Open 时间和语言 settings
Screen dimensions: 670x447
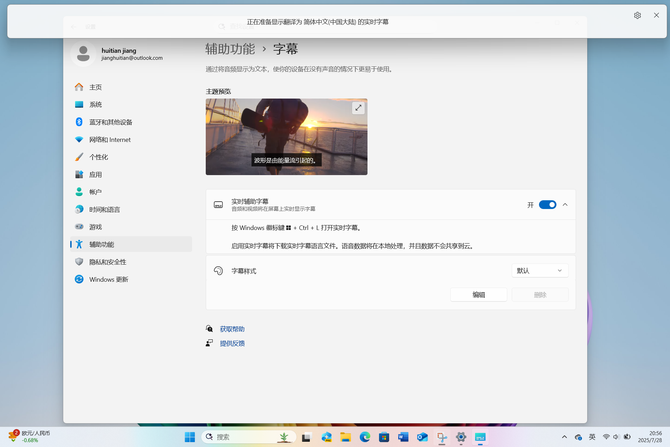tap(104, 209)
